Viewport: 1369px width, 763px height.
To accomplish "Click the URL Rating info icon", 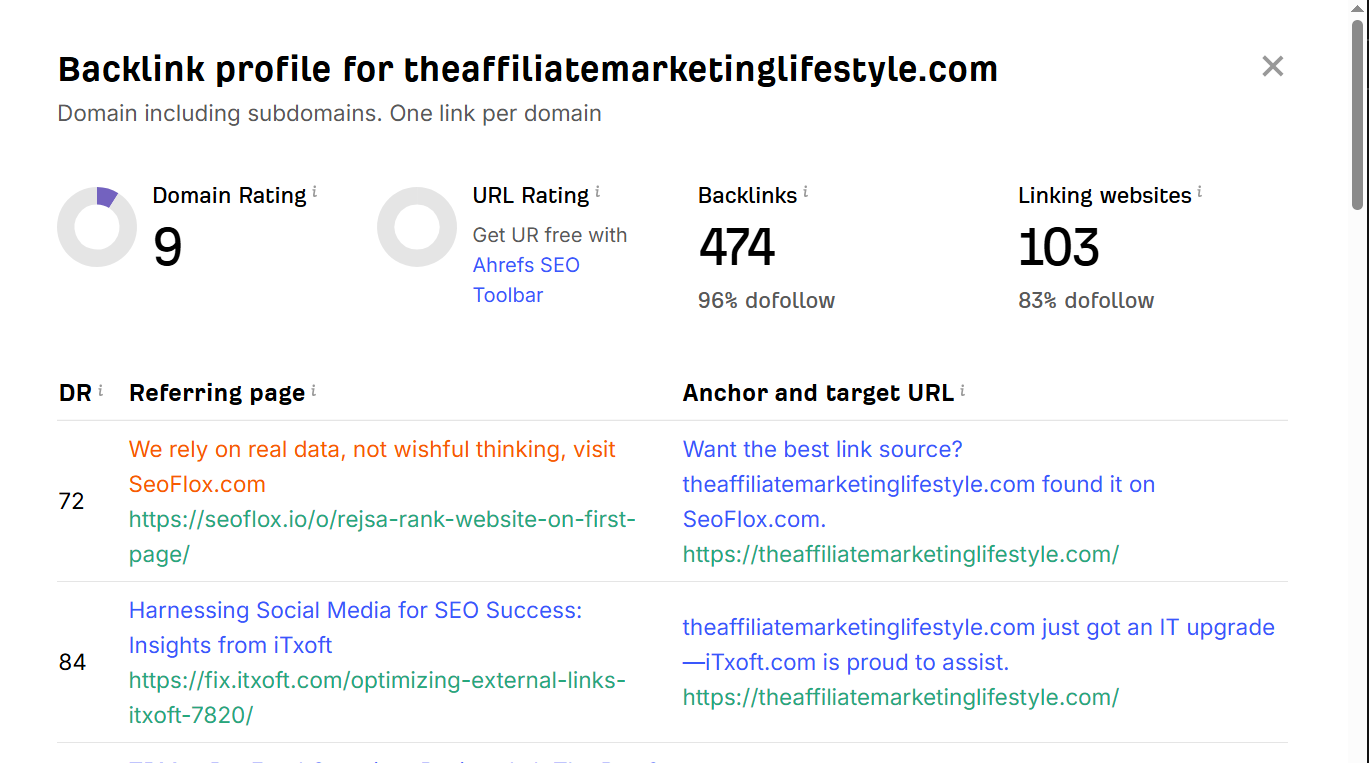I will pos(598,190).
